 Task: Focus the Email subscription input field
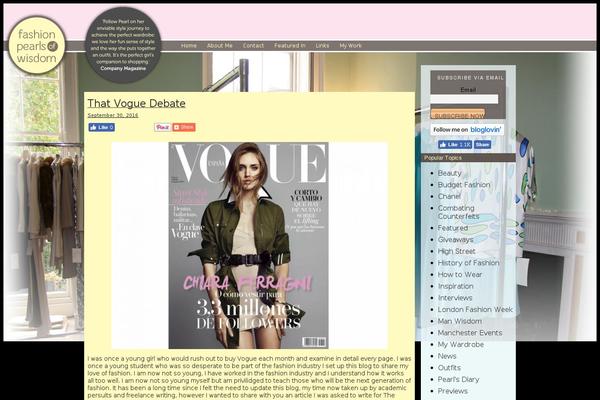pos(464,99)
